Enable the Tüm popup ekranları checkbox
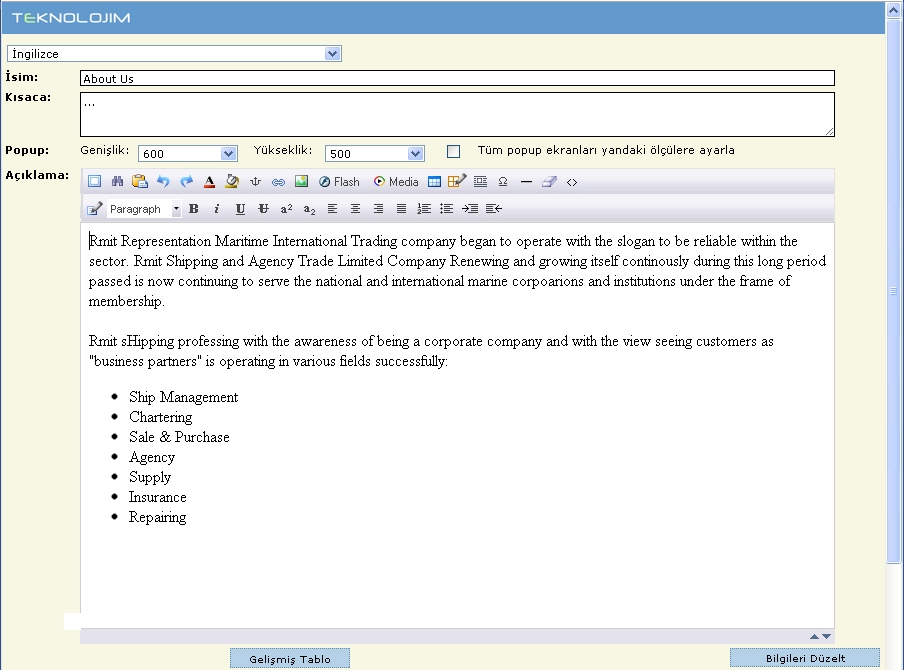 coord(454,152)
